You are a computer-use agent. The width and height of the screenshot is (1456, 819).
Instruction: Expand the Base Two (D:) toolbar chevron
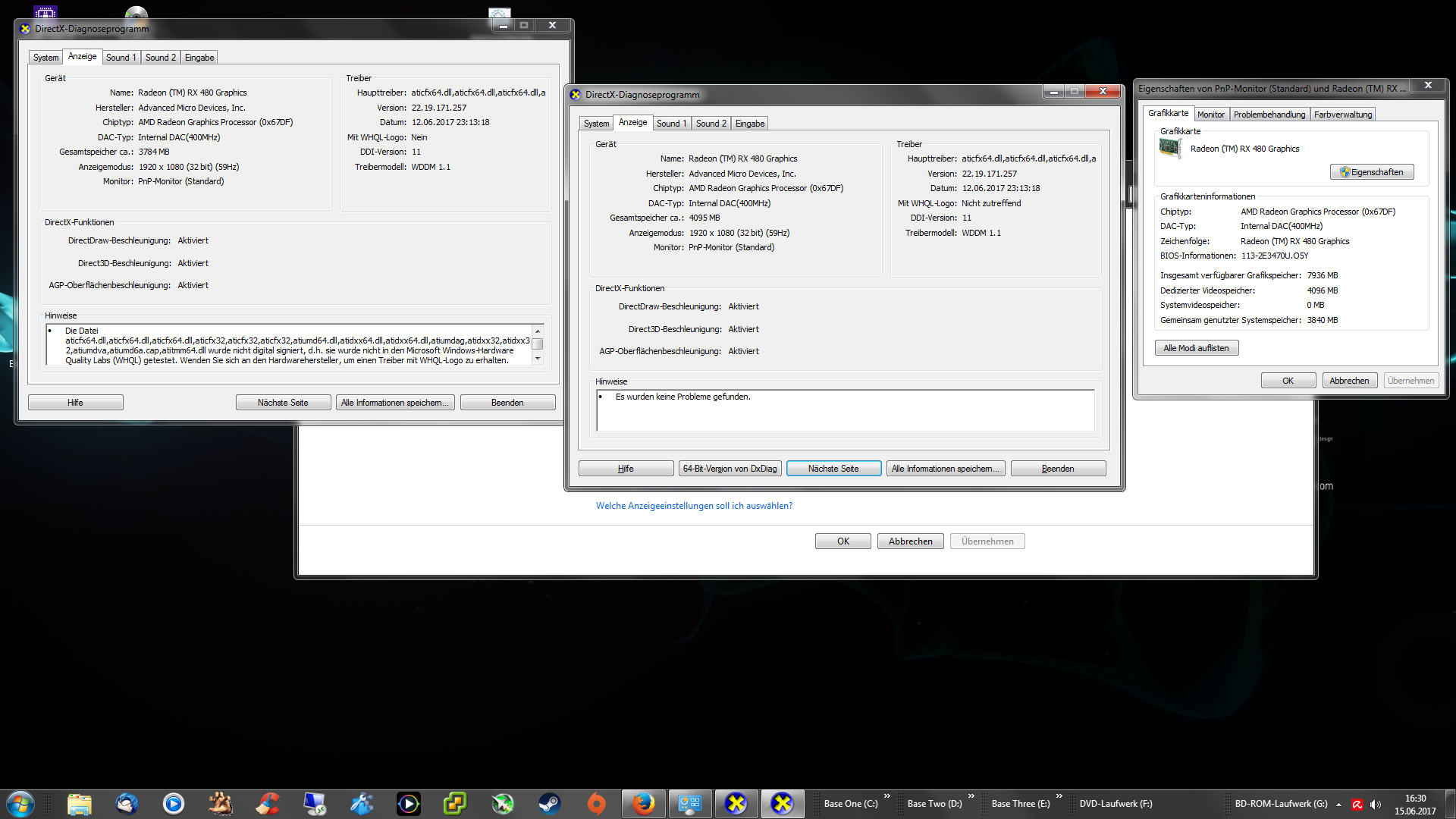pyautogui.click(x=971, y=796)
